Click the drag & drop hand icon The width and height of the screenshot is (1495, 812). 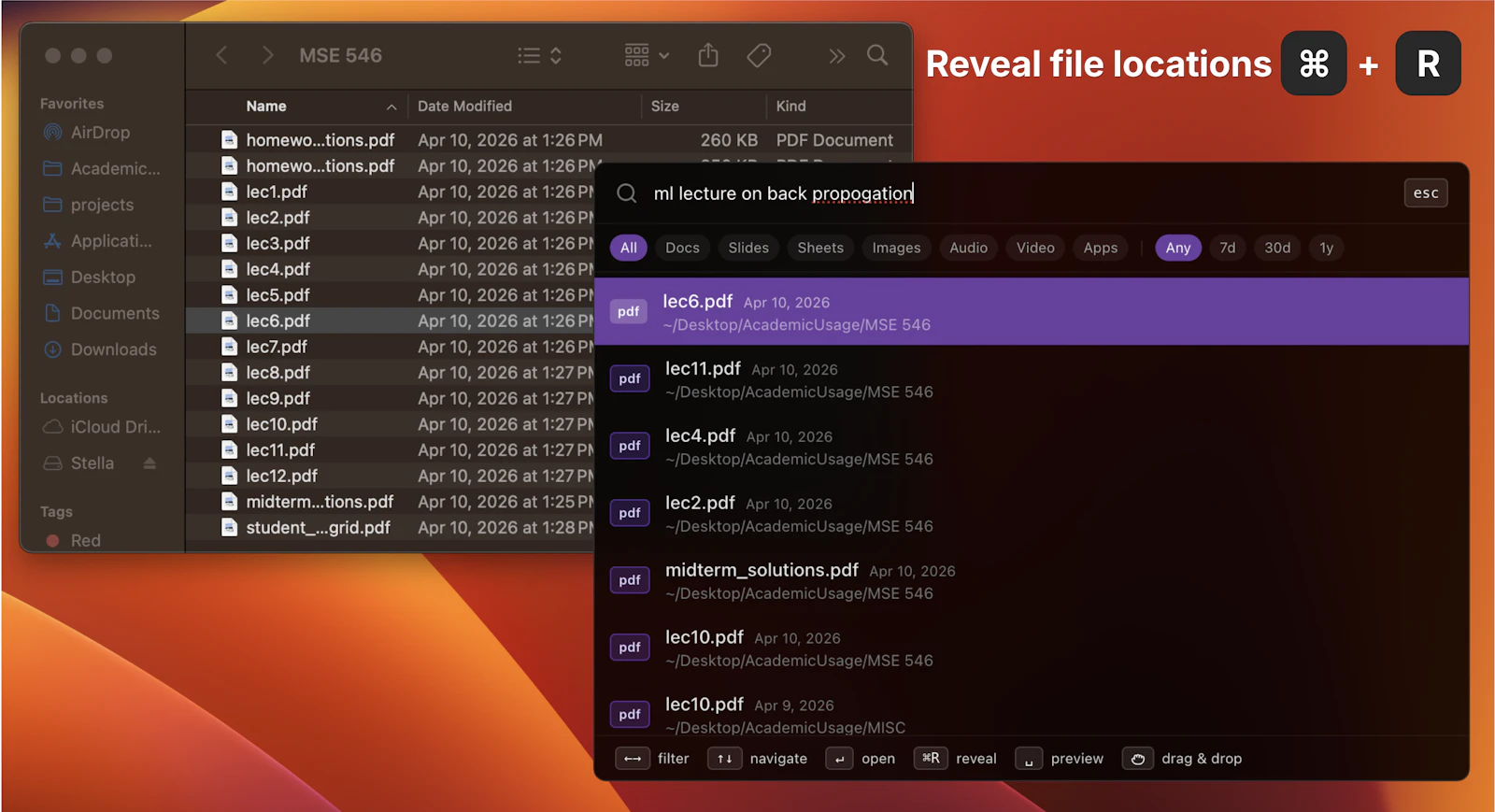[1138, 759]
